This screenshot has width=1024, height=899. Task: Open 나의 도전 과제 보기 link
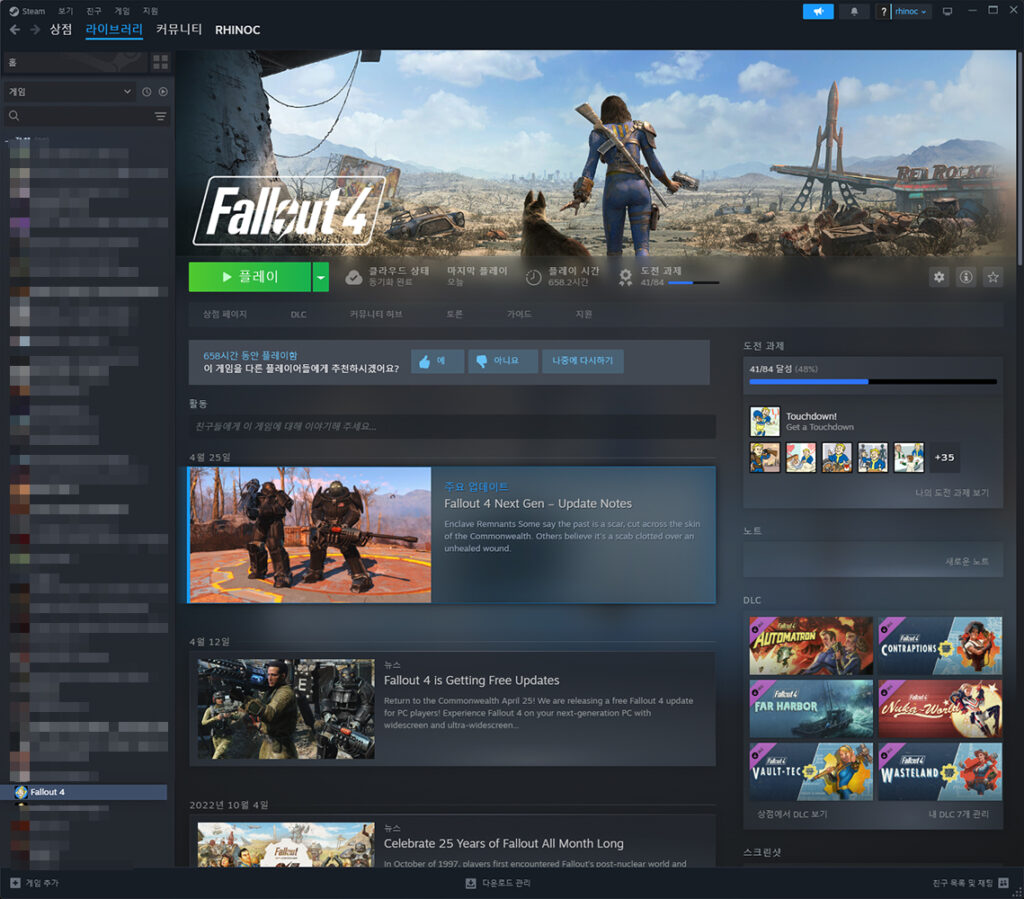click(952, 493)
